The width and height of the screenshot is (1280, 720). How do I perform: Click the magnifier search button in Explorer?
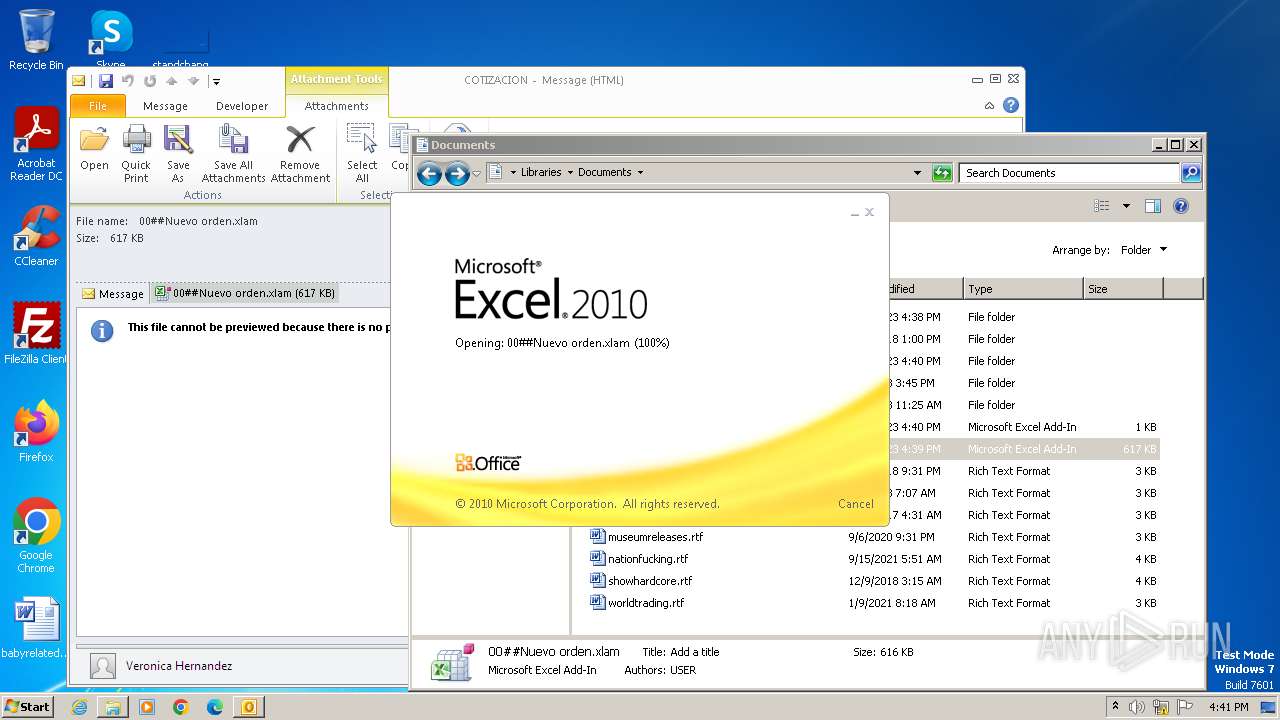click(x=1190, y=173)
